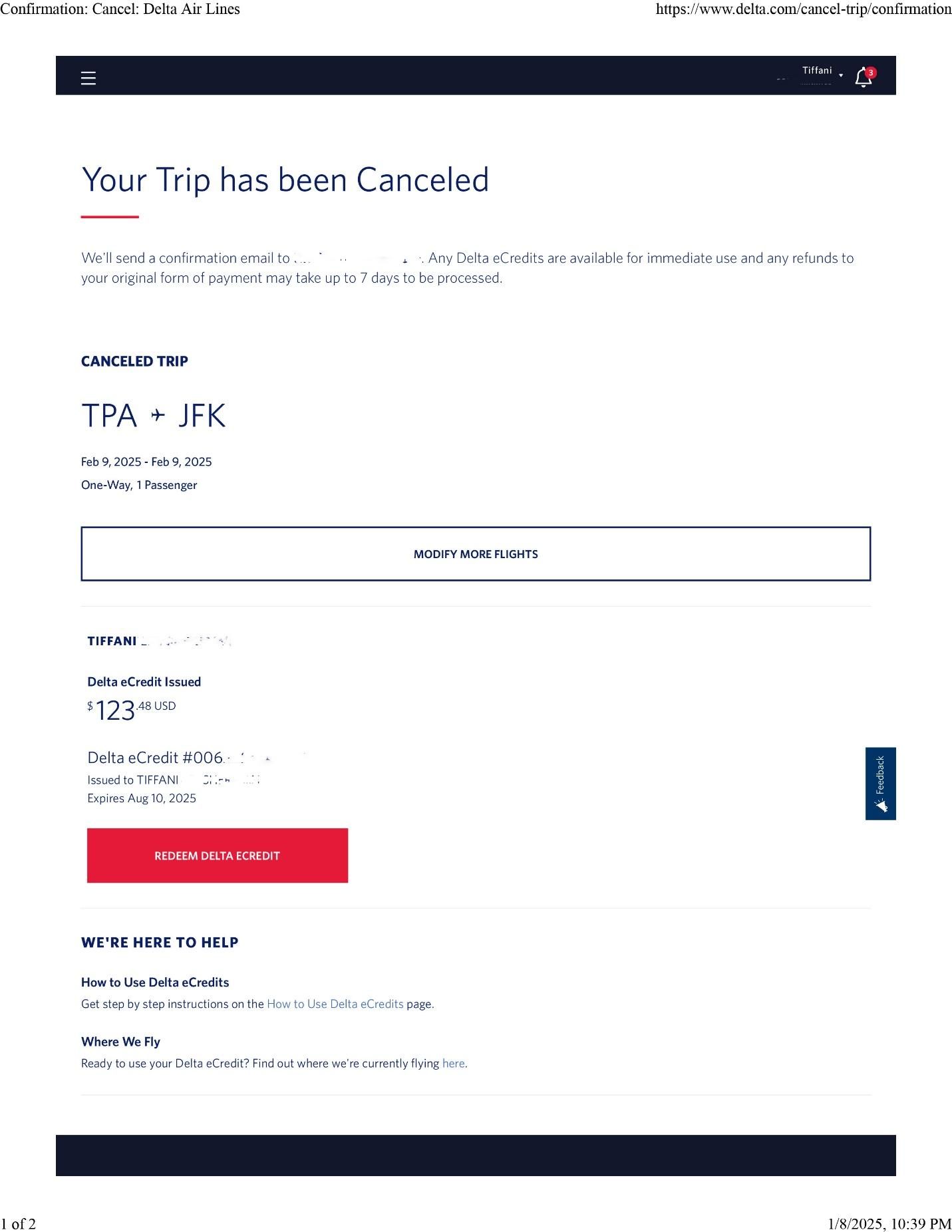Follow the "here" link for current destinations
952x1232 pixels.
(x=453, y=1063)
